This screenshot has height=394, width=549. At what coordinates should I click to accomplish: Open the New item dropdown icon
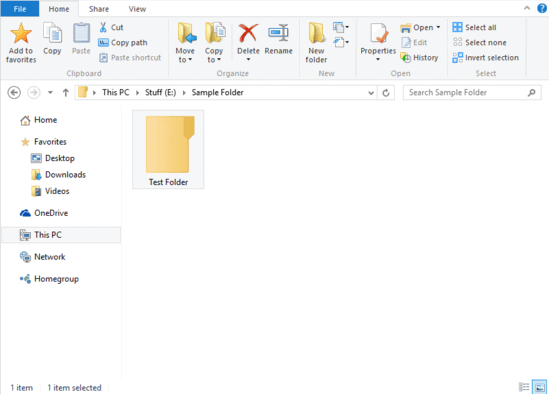point(341,27)
